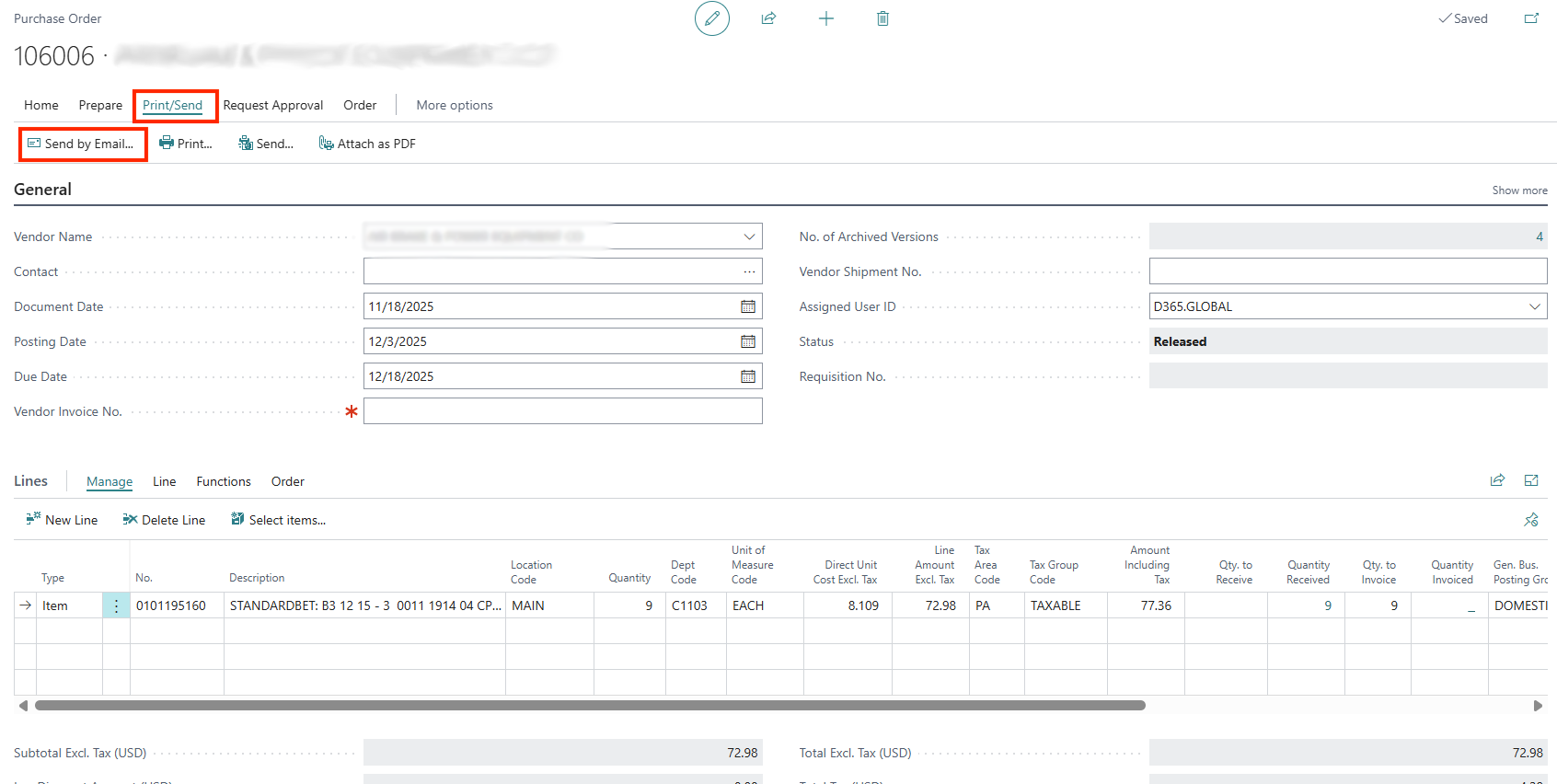1557x784 pixels.
Task: Click the Vendor Invoice No. input field
Action: tap(562, 411)
